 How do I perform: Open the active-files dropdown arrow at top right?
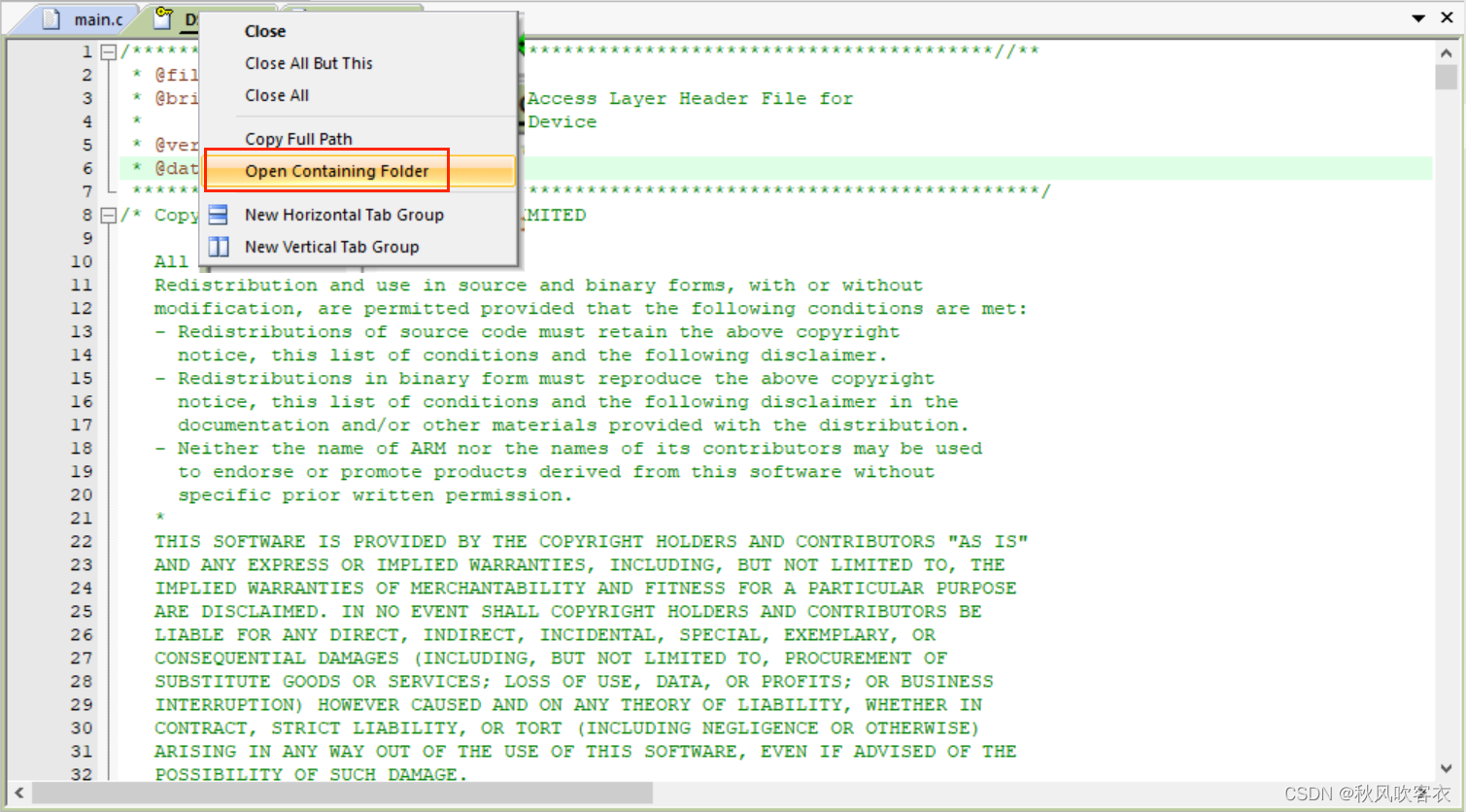[x=1417, y=18]
